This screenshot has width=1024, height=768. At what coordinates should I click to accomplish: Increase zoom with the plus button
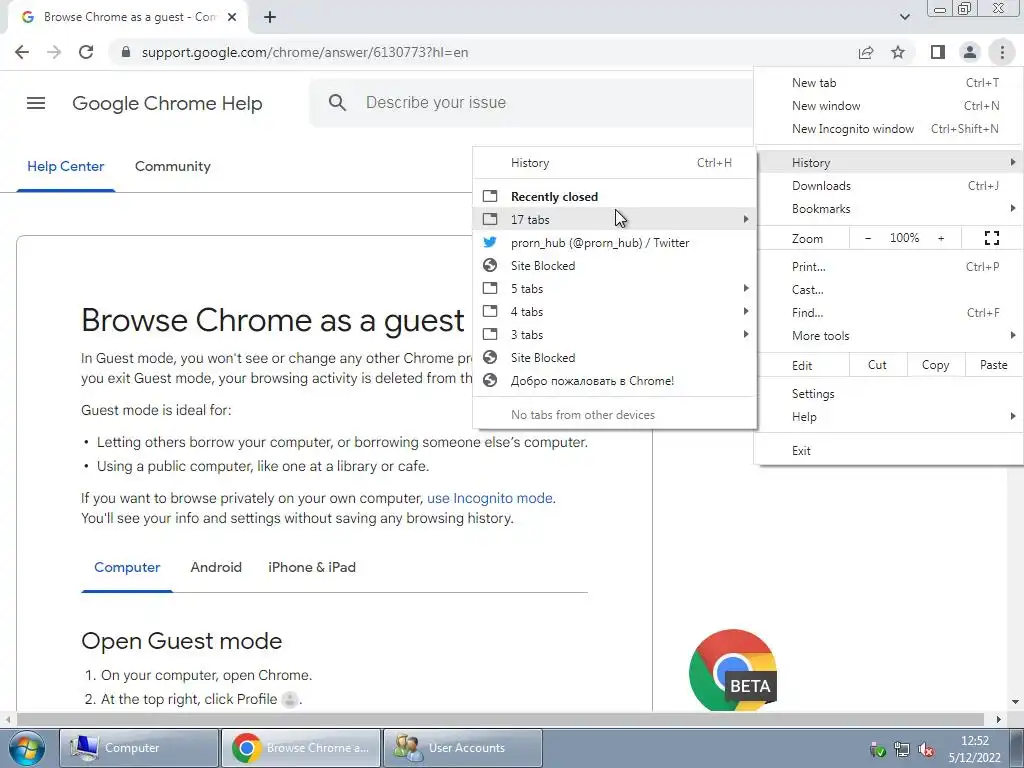(x=941, y=238)
